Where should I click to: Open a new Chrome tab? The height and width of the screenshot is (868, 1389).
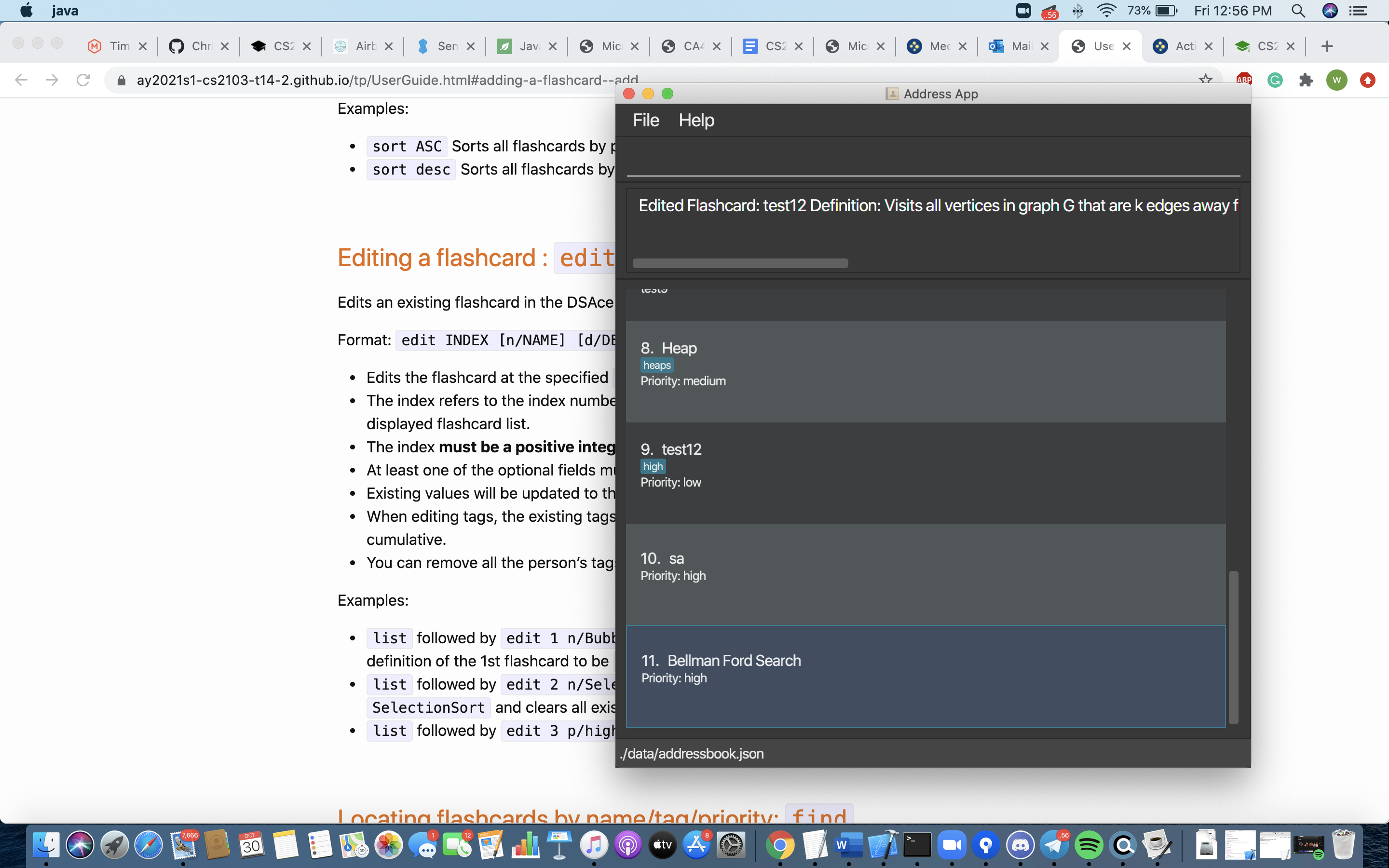[x=1326, y=46]
